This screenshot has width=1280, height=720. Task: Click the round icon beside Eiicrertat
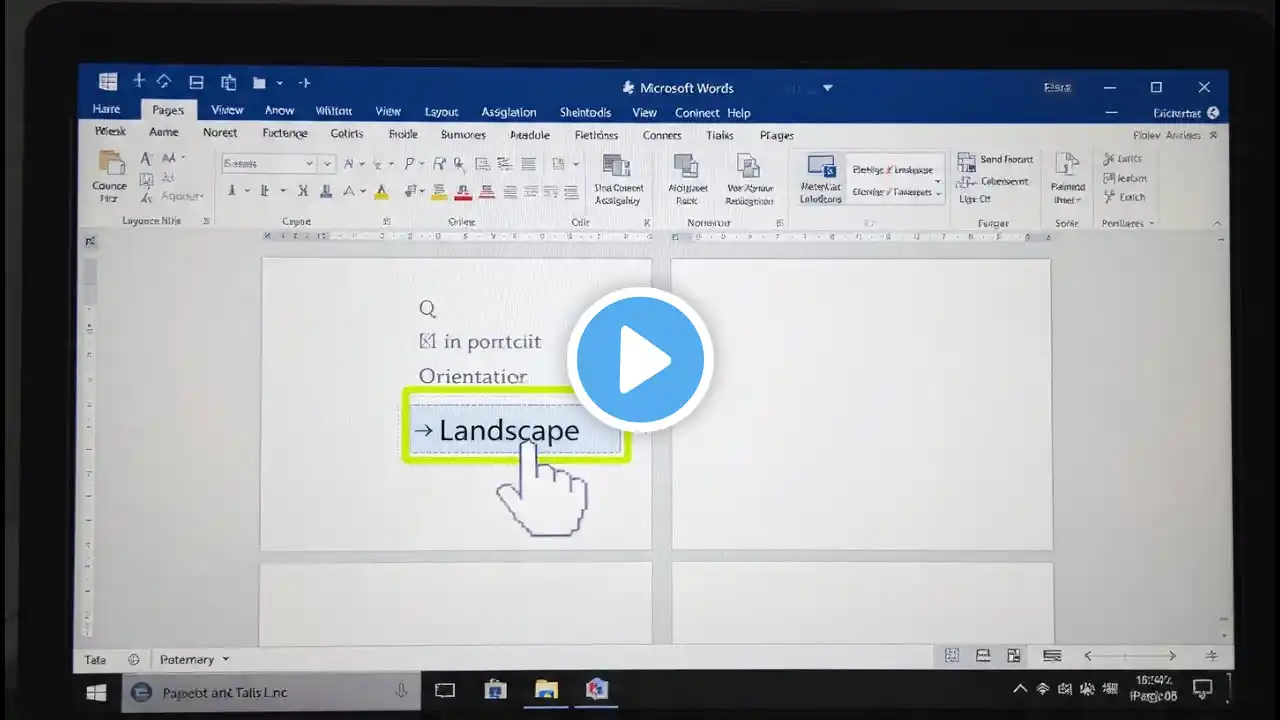coord(1213,113)
